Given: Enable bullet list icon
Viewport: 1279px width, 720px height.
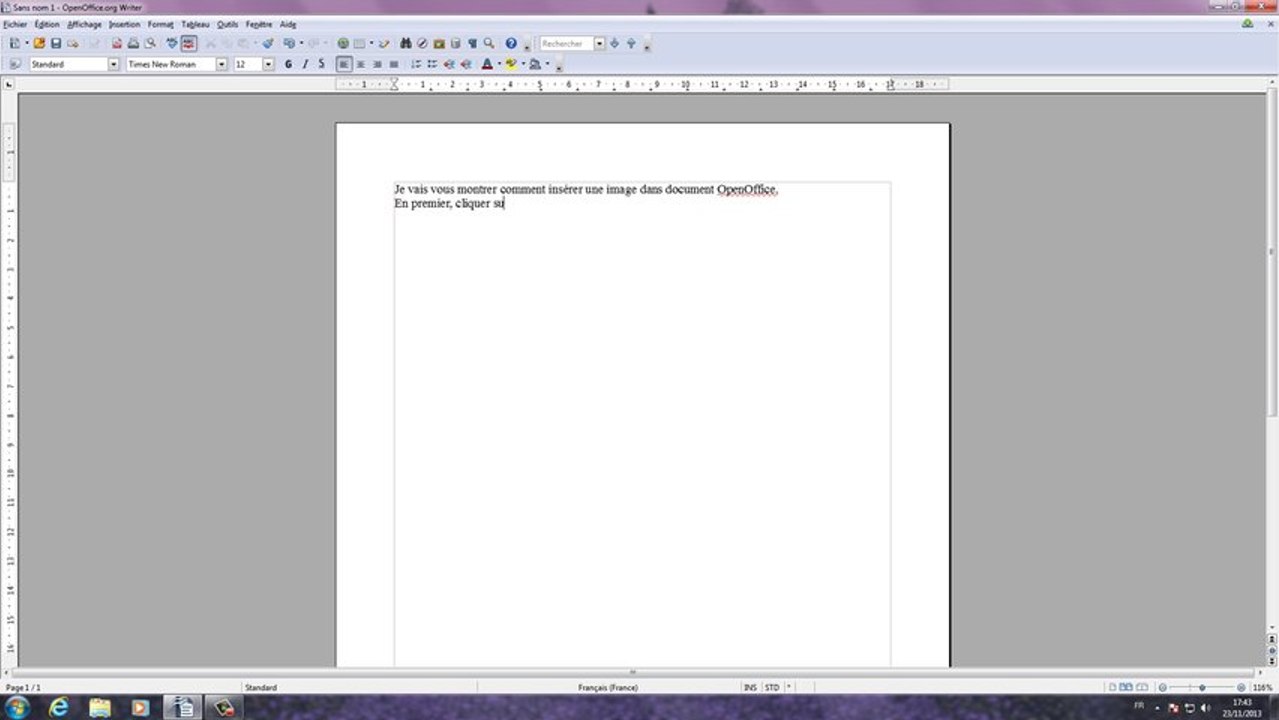Looking at the screenshot, I should pyautogui.click(x=432, y=64).
